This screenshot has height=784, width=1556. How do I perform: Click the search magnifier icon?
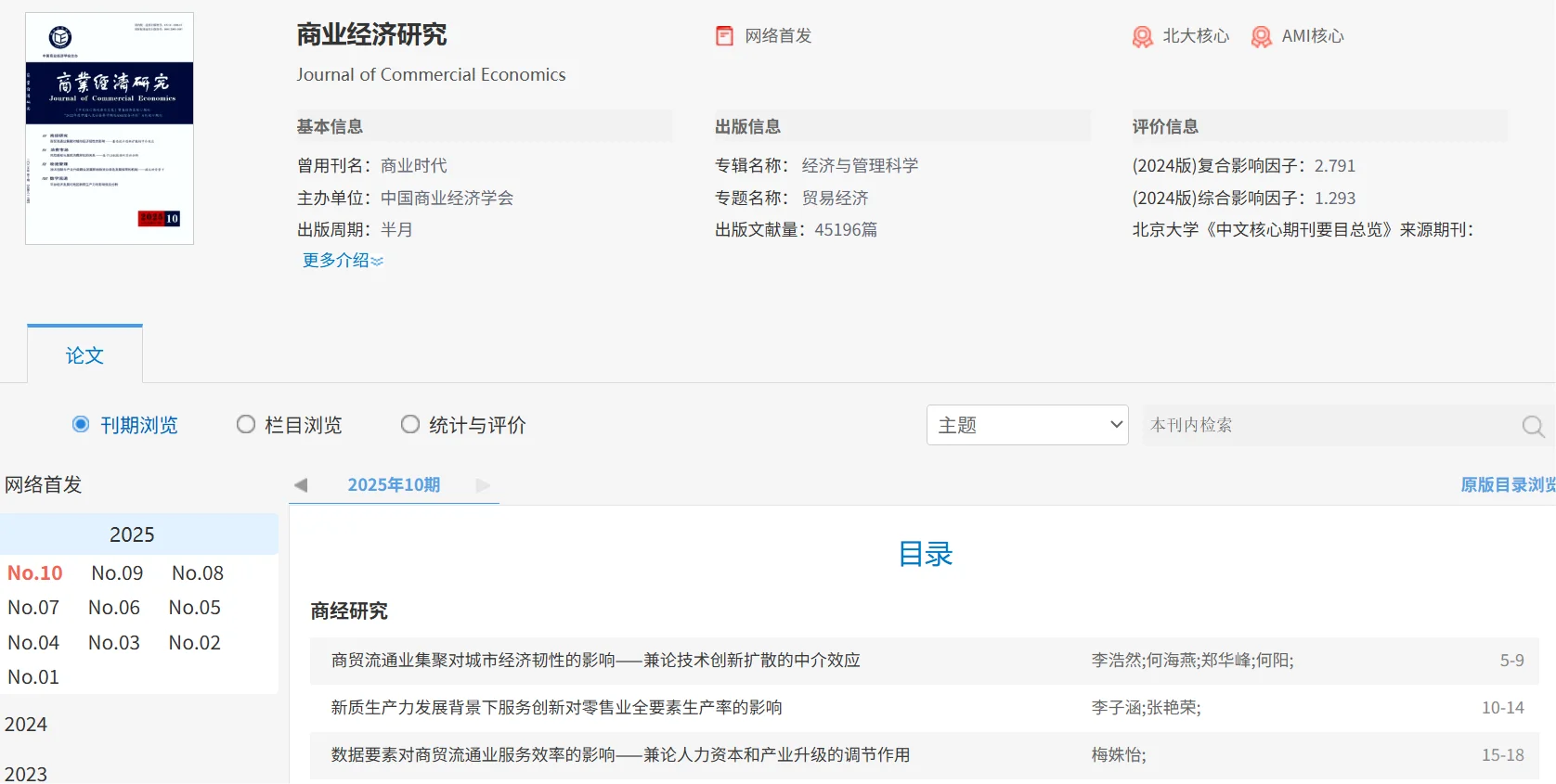(x=1533, y=426)
